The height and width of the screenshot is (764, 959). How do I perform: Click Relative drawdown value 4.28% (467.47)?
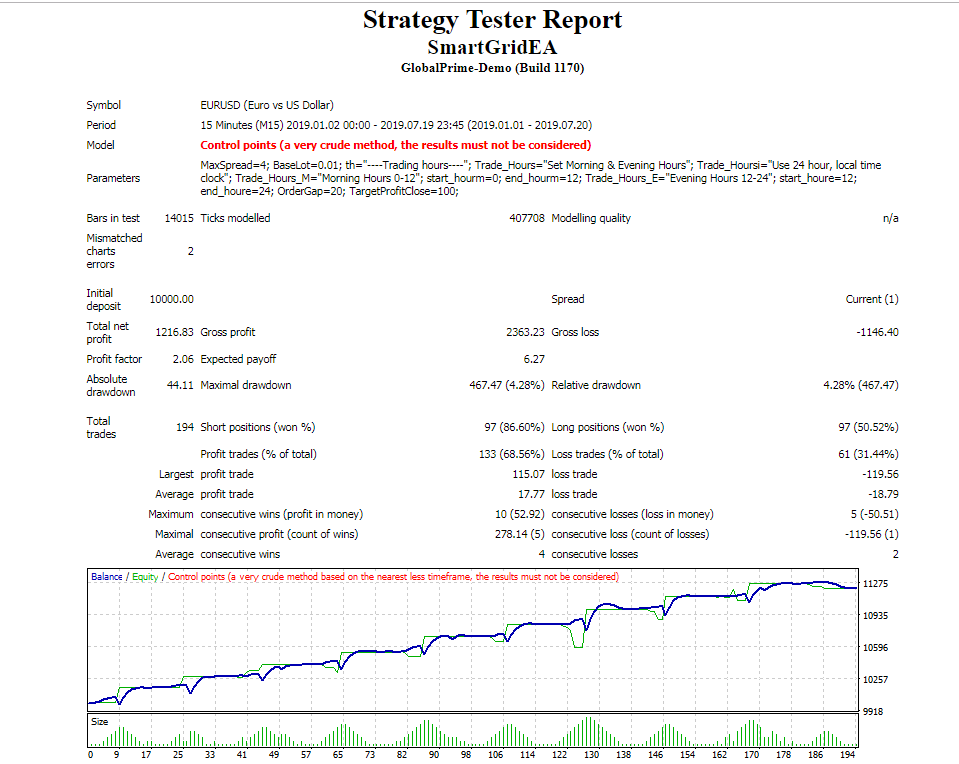tap(861, 385)
